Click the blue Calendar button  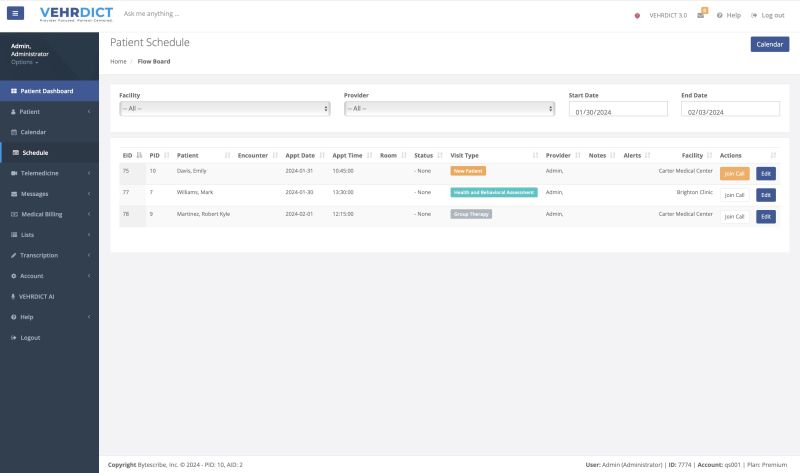(769, 44)
